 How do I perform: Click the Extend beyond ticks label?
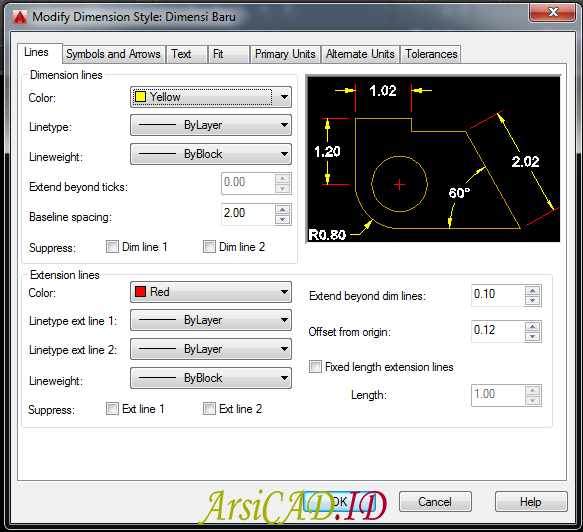coord(78,187)
